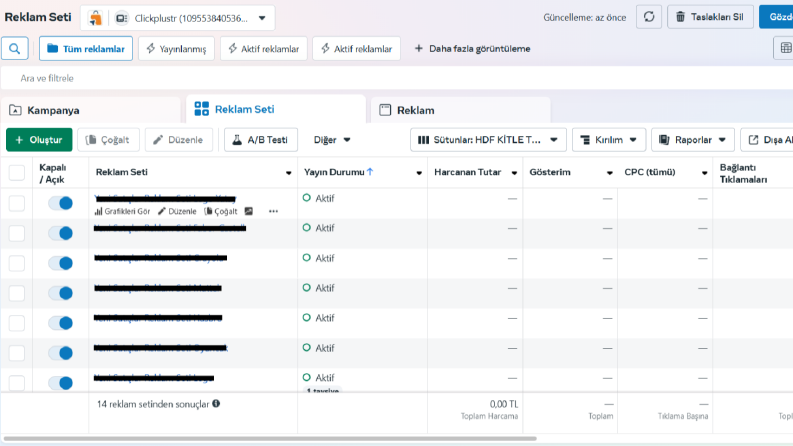Open the Kırılım breakdown dropdown
The width and height of the screenshot is (793, 446).
[x=609, y=140]
